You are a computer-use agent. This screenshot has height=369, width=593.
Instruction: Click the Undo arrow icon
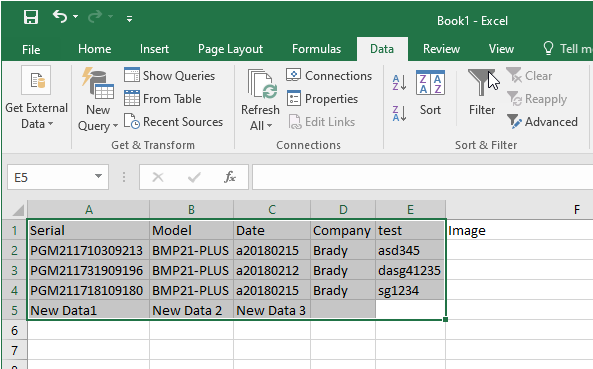tap(60, 17)
